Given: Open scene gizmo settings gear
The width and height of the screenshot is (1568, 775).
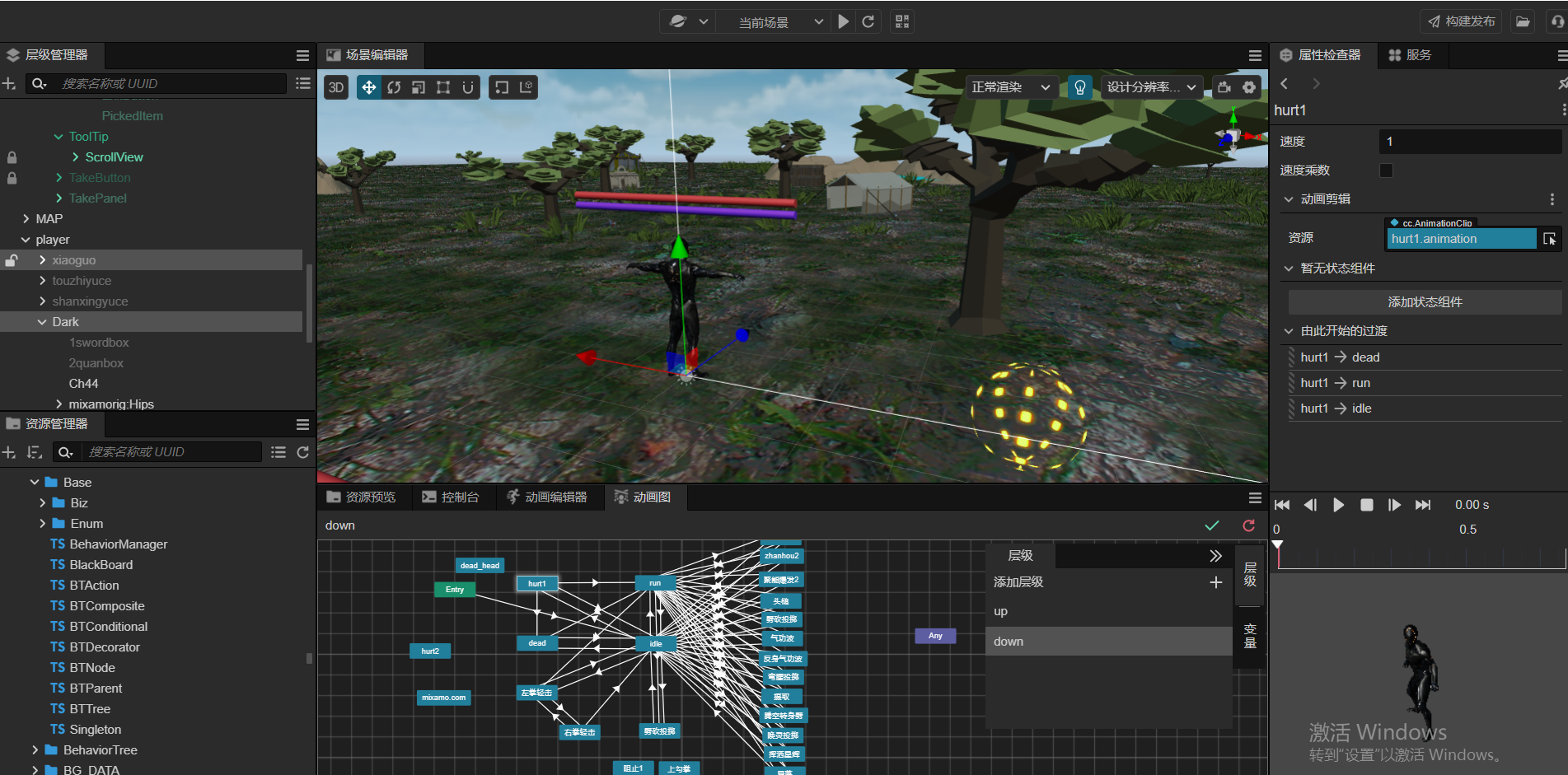Looking at the screenshot, I should pos(1249,87).
